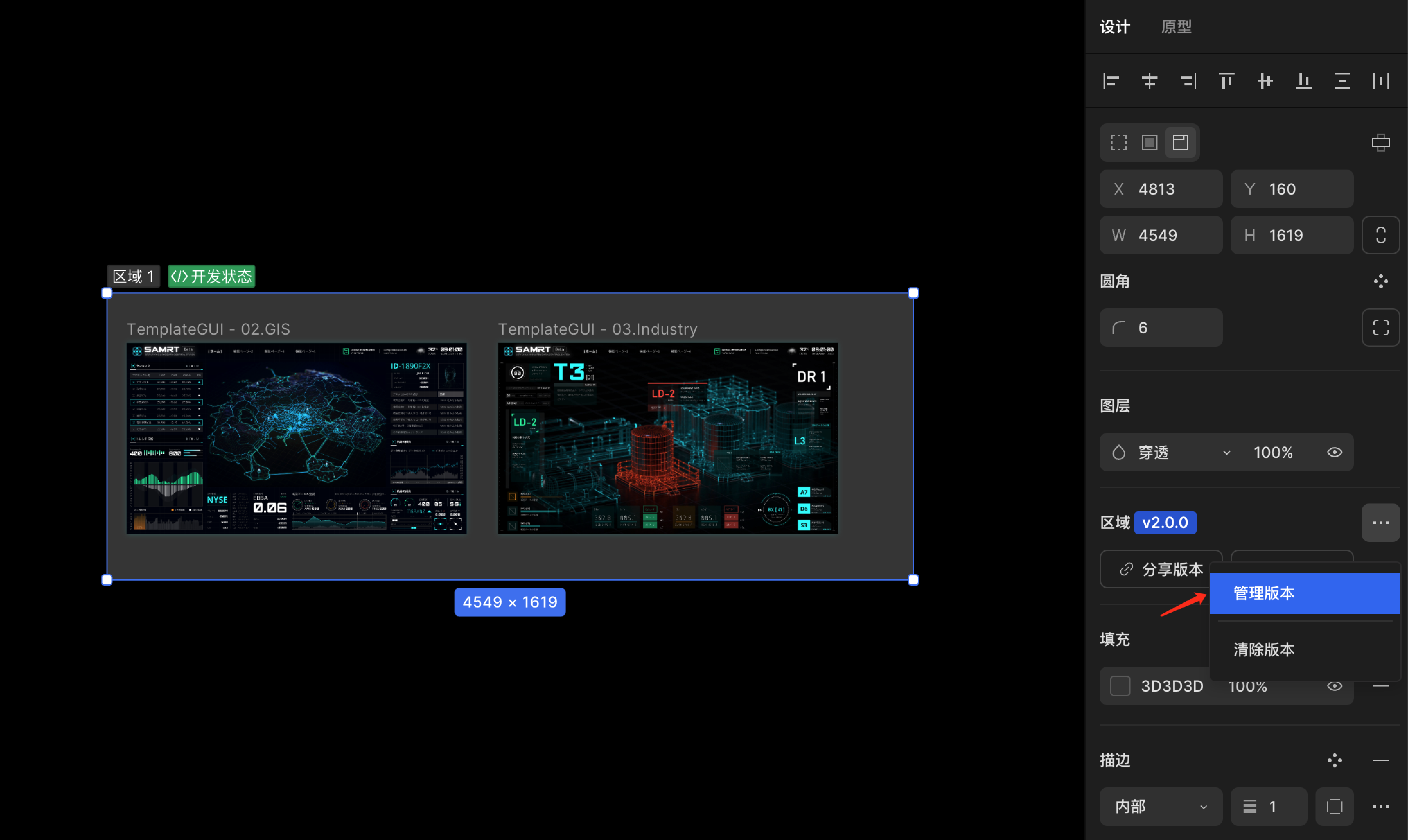Align selection to bottom edge
Viewport: 1408px width, 840px height.
1303,81
